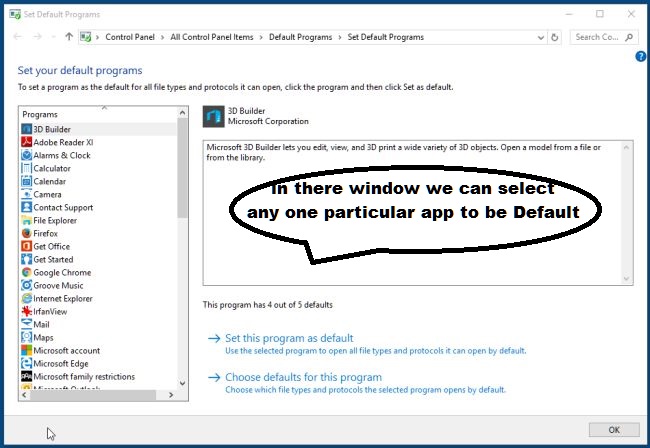This screenshot has width=650, height=448.
Task: Click the Control Panel icon in address bar
Action: tap(86, 37)
